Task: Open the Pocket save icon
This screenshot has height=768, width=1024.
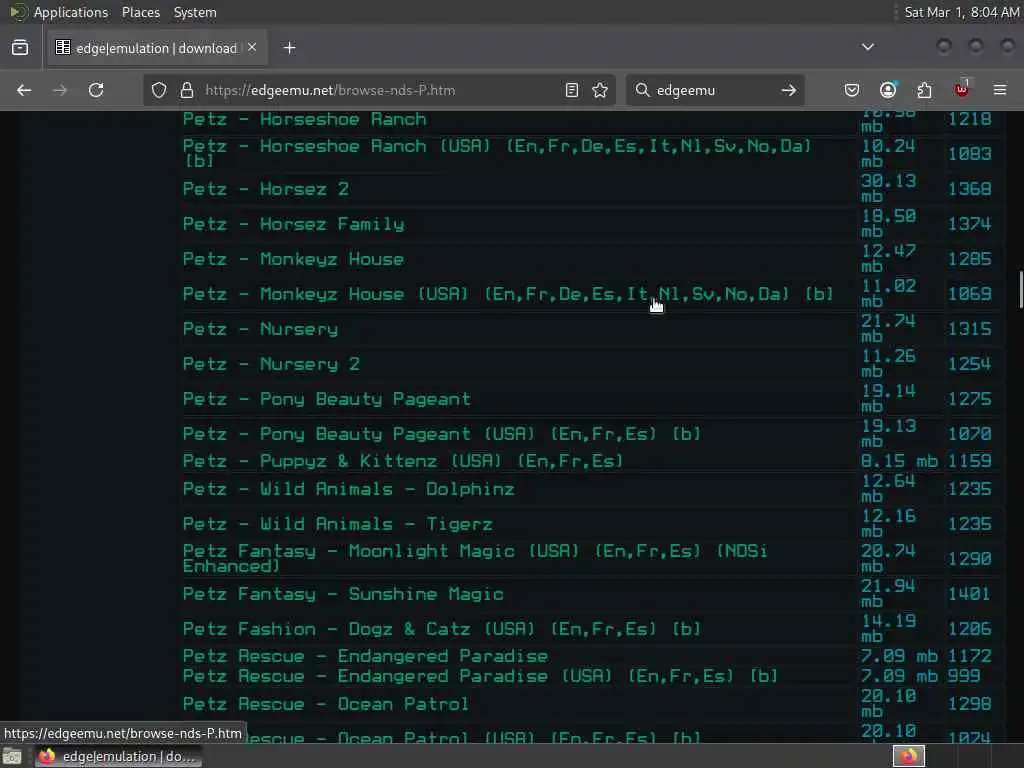Action: tap(852, 90)
